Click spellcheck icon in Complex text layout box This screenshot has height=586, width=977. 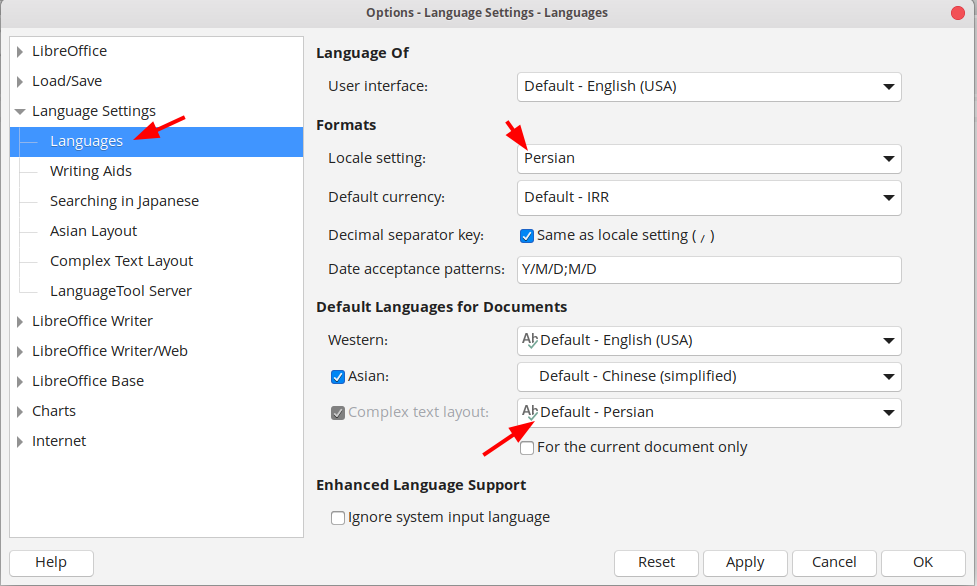pyautogui.click(x=530, y=412)
